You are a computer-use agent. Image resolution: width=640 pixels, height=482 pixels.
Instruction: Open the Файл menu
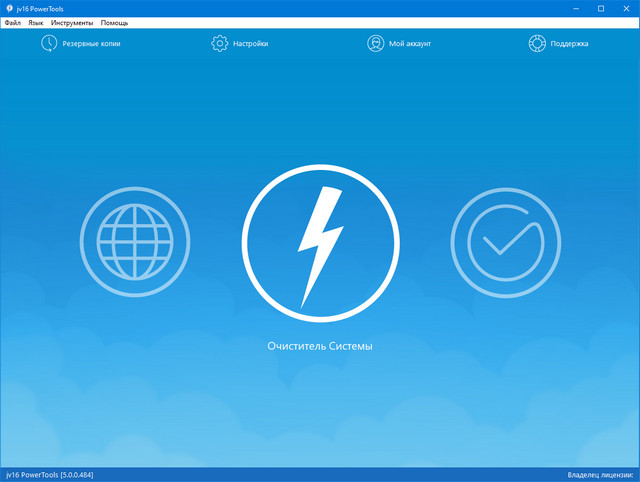[x=12, y=22]
